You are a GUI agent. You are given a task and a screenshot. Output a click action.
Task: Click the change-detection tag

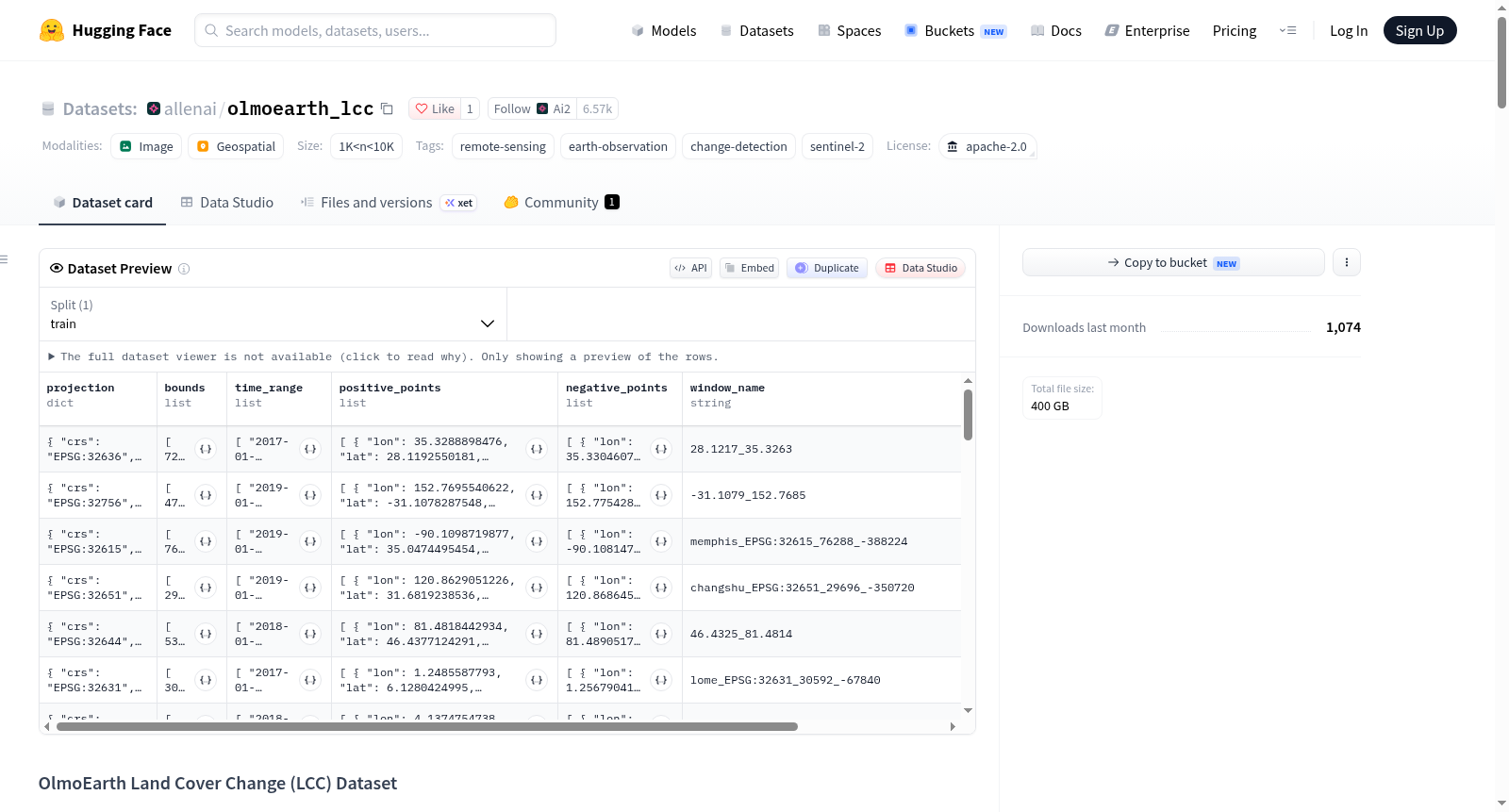(x=738, y=146)
